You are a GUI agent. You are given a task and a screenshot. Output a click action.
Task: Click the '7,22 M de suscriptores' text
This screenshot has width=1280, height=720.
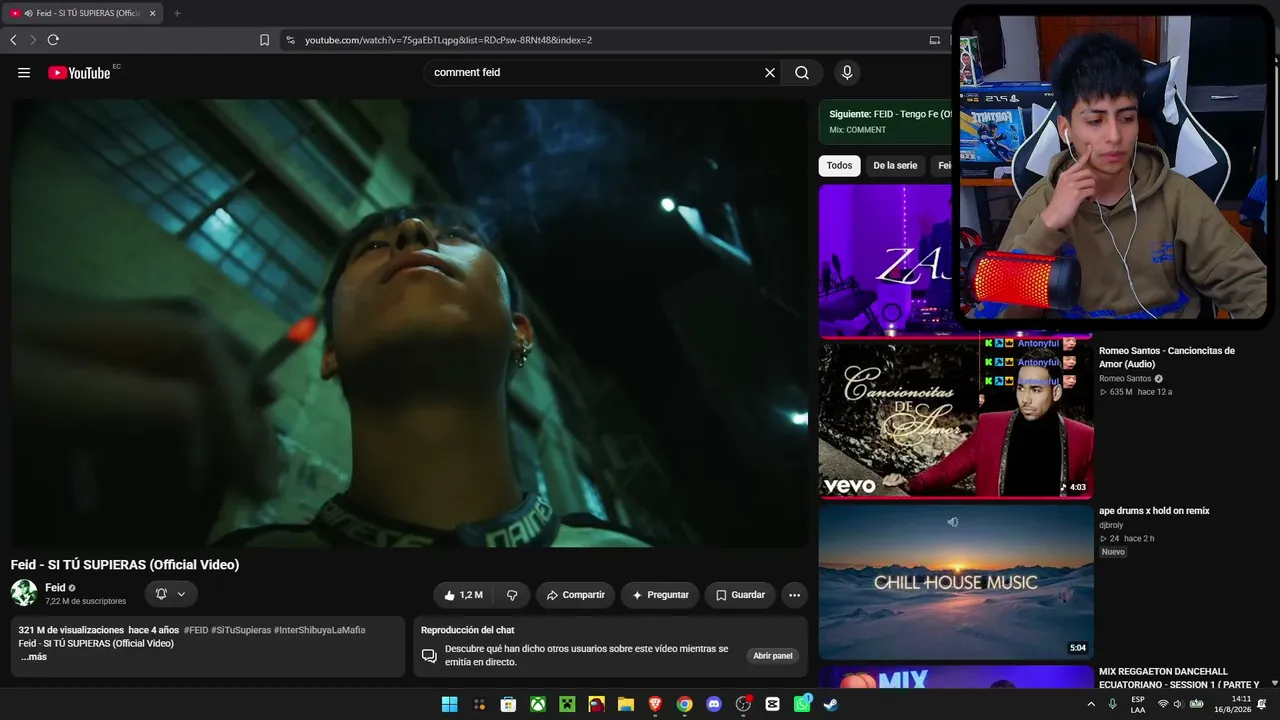(86, 602)
